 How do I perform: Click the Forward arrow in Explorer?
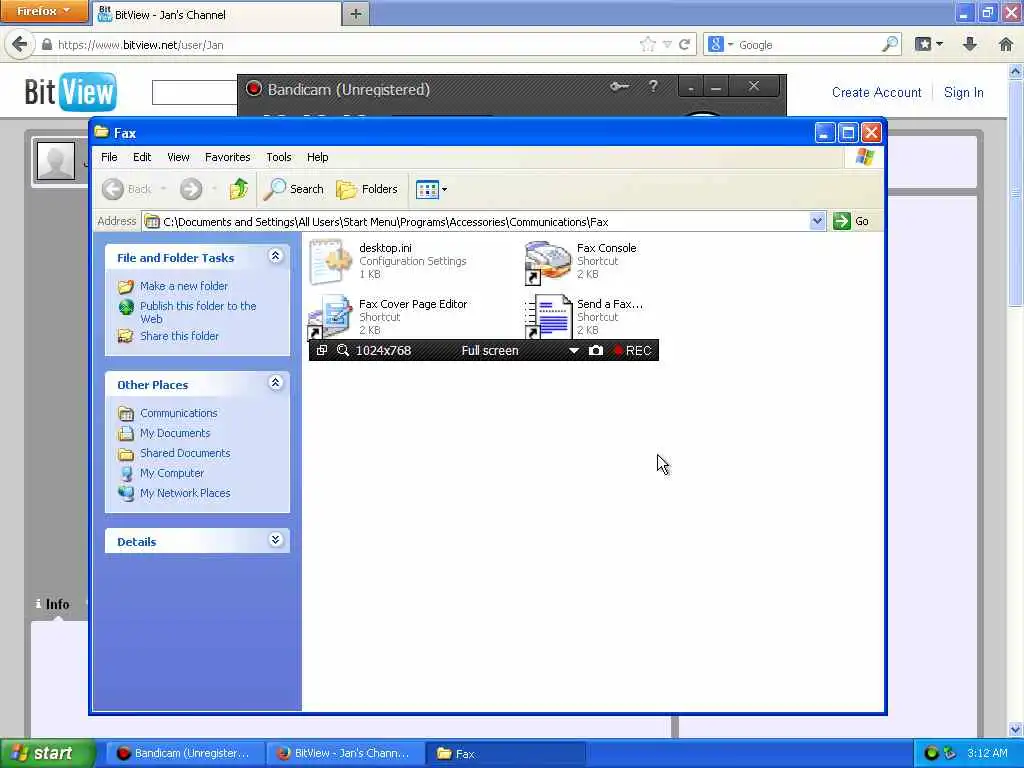191,189
